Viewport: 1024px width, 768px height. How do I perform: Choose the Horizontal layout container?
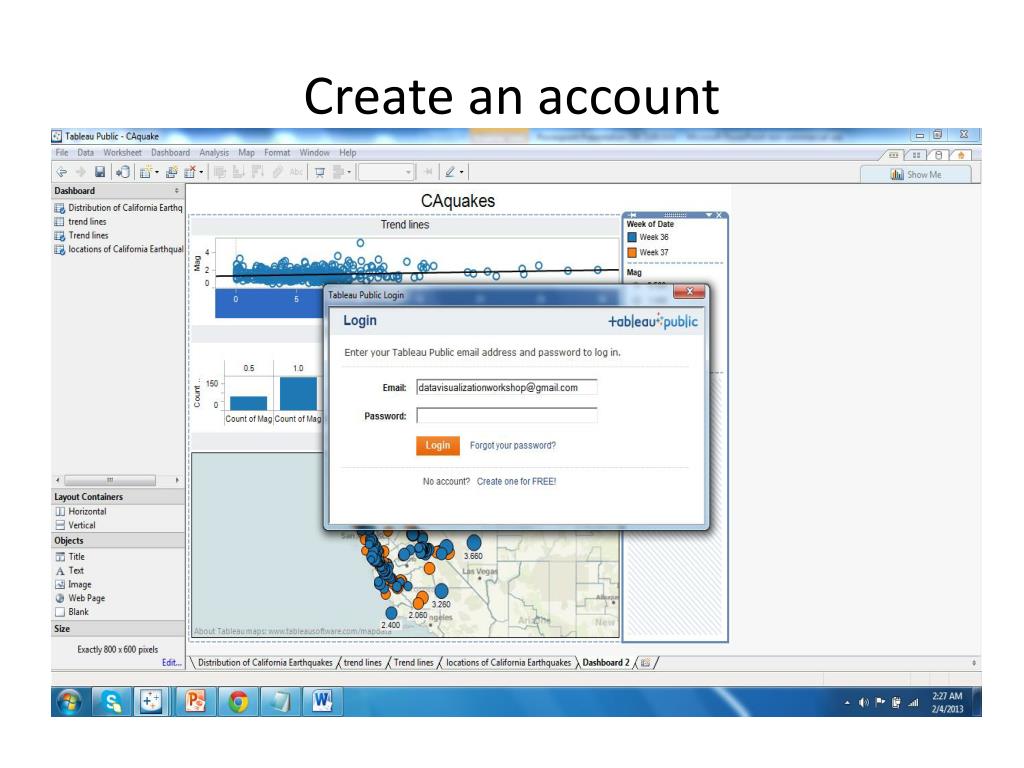80,511
